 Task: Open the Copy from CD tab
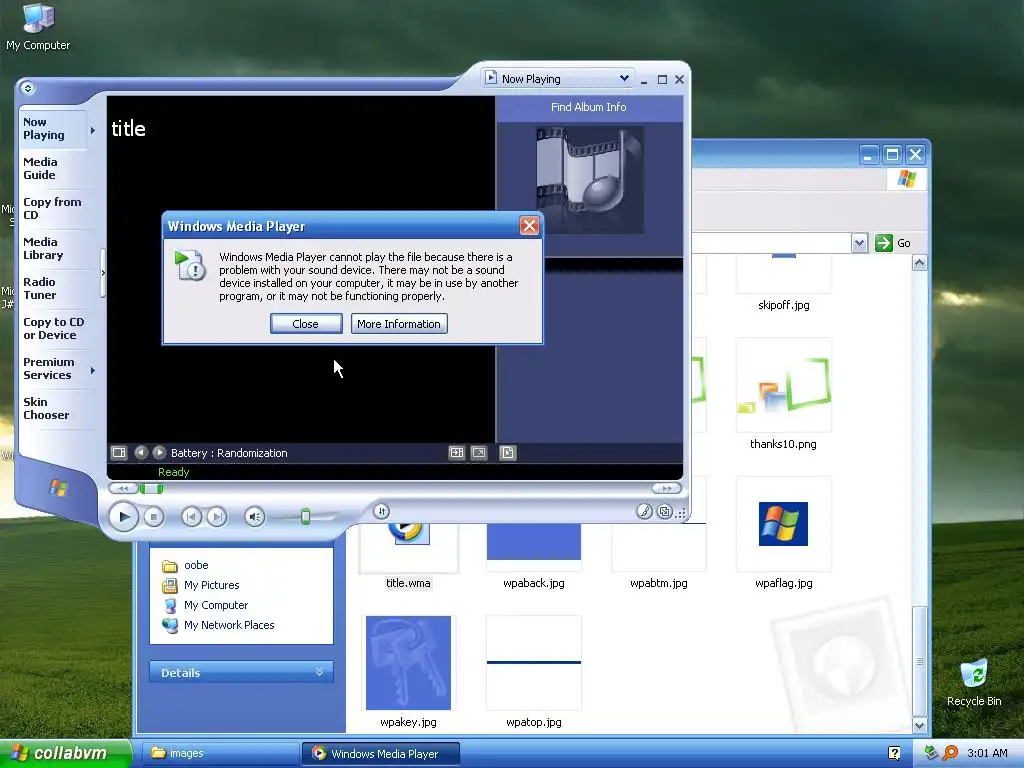click(52, 208)
